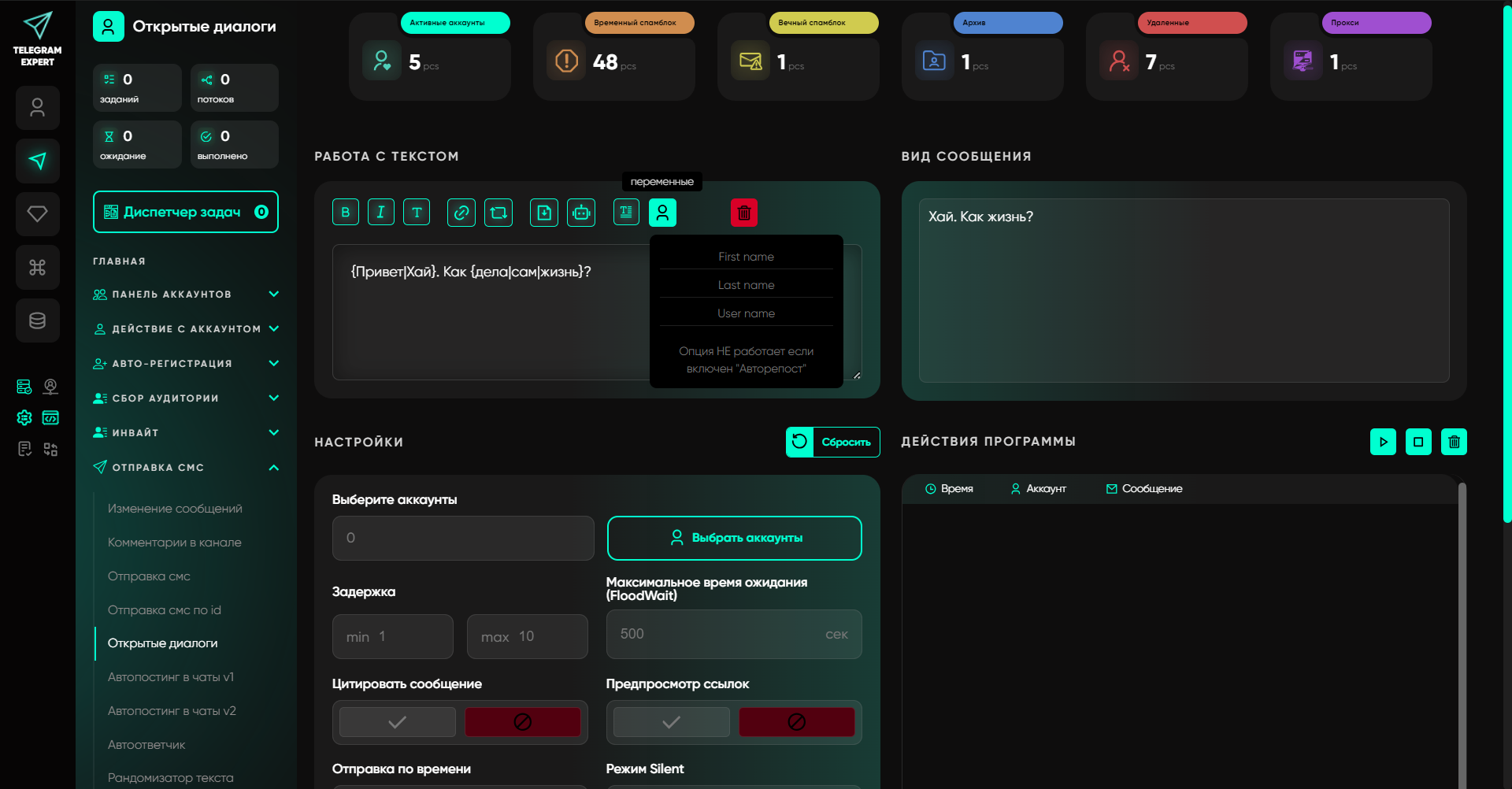The width and height of the screenshot is (1512, 789).
Task: Apply italic formatting in text toolbar
Action: click(x=381, y=213)
